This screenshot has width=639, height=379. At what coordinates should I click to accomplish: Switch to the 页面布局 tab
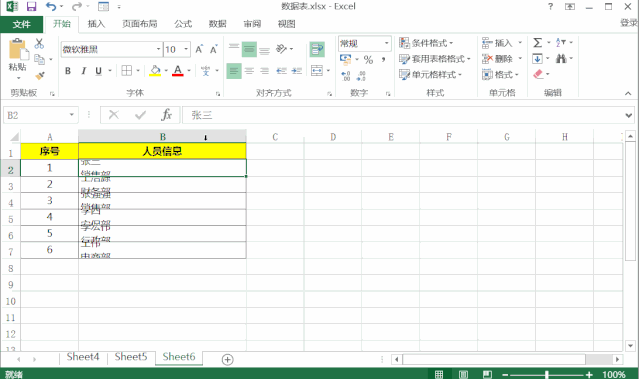[x=139, y=24]
